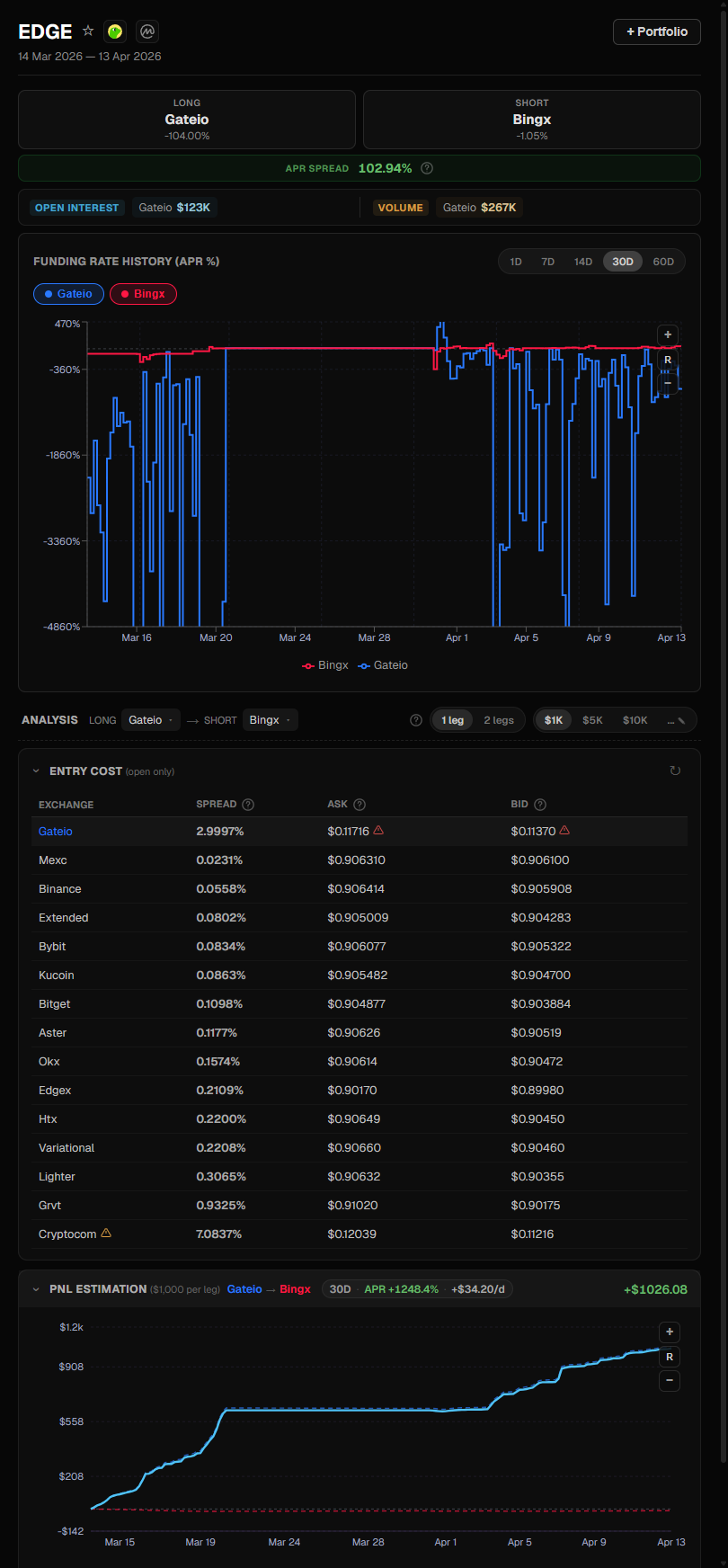Toggle Gateio series pill in chart
The width and height of the screenshot is (728, 1568).
(68, 294)
